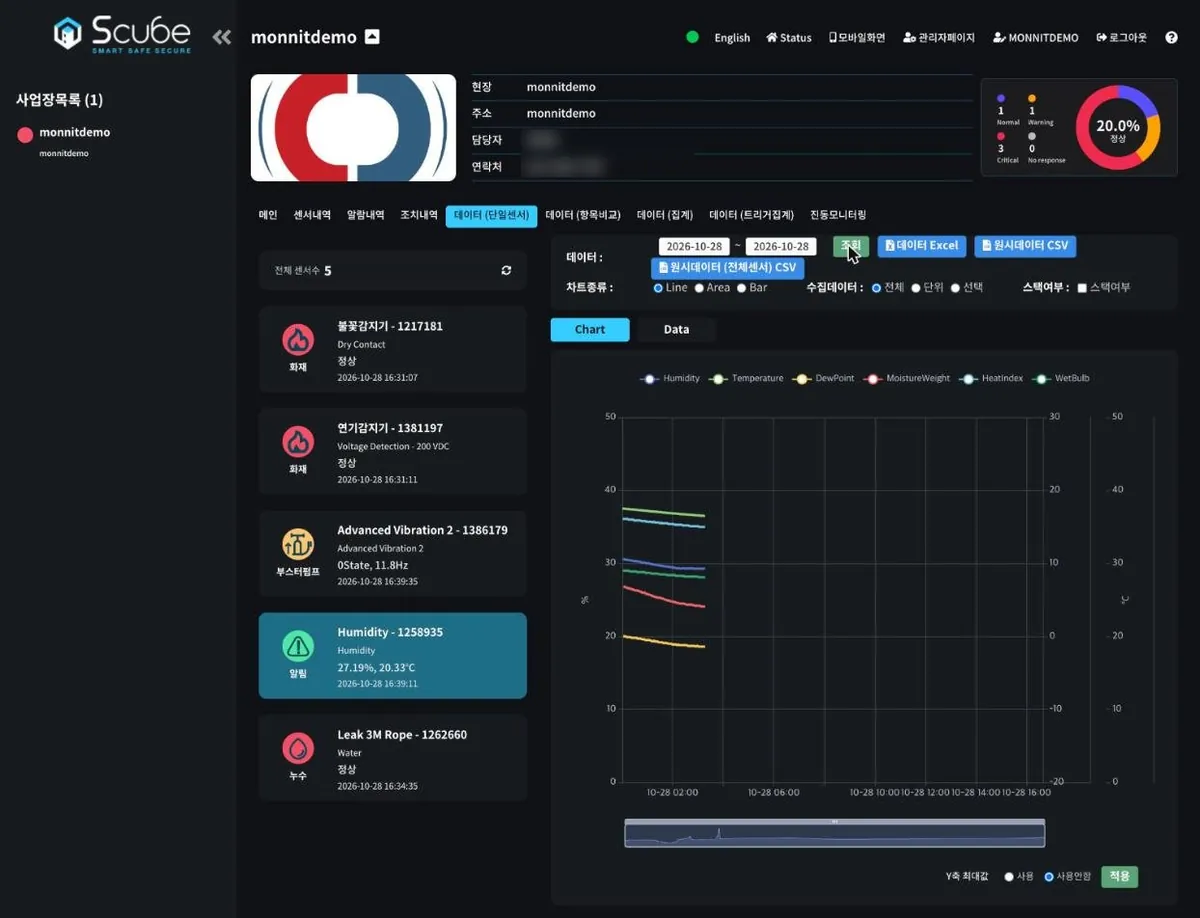Collapse the sidebar with double chevron

click(x=222, y=37)
